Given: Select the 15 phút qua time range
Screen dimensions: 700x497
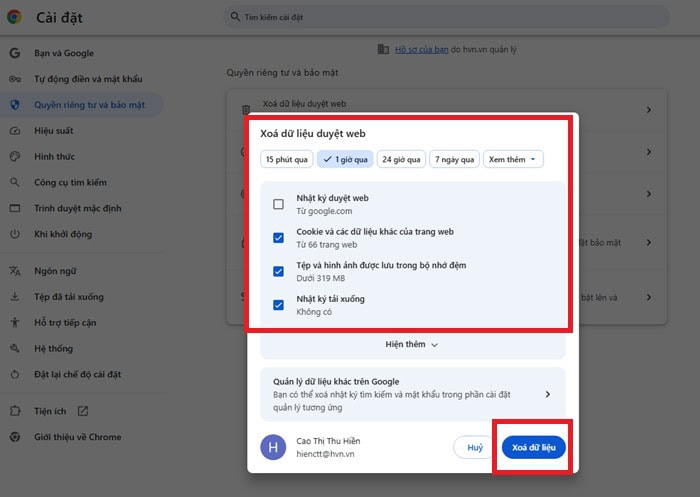Looking at the screenshot, I should [x=287, y=159].
